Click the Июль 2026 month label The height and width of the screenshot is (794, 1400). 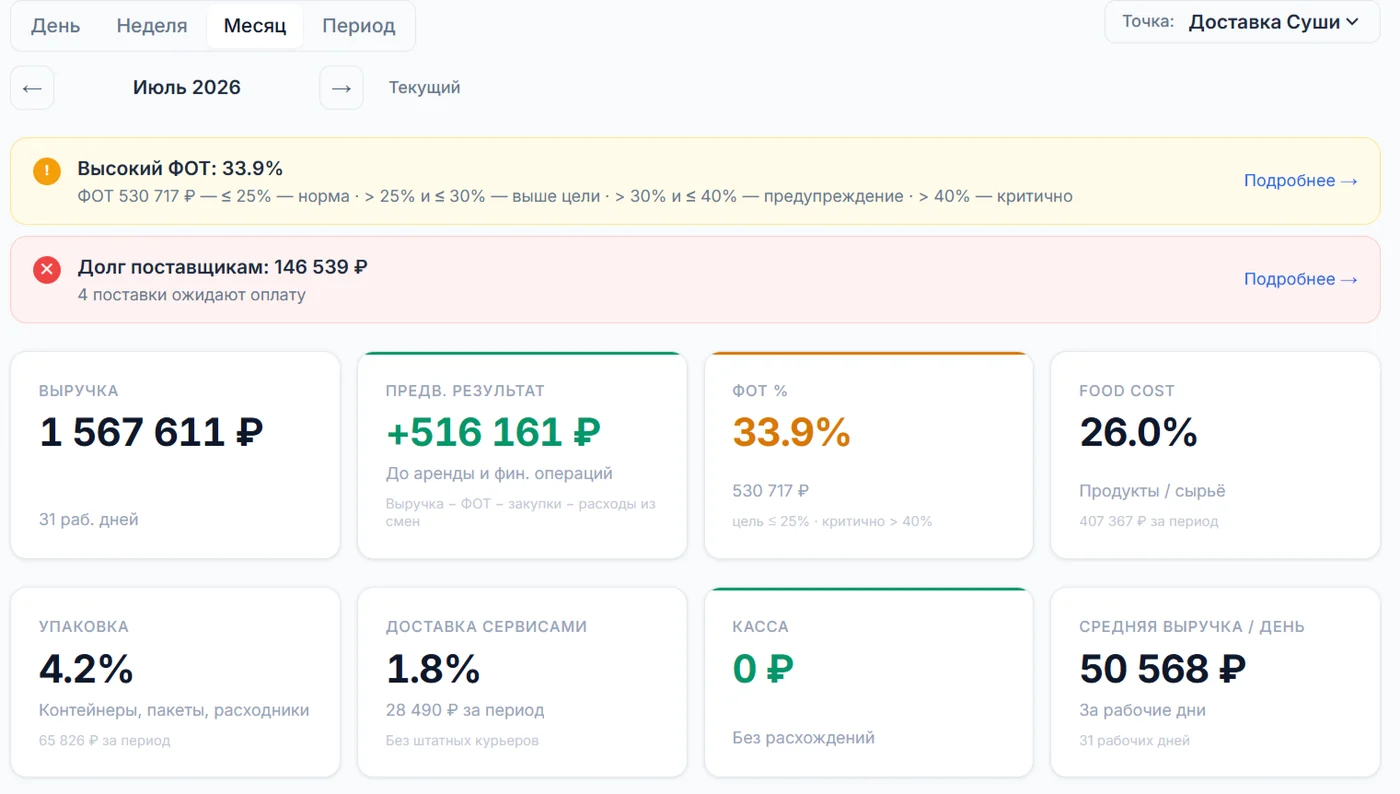(x=187, y=88)
